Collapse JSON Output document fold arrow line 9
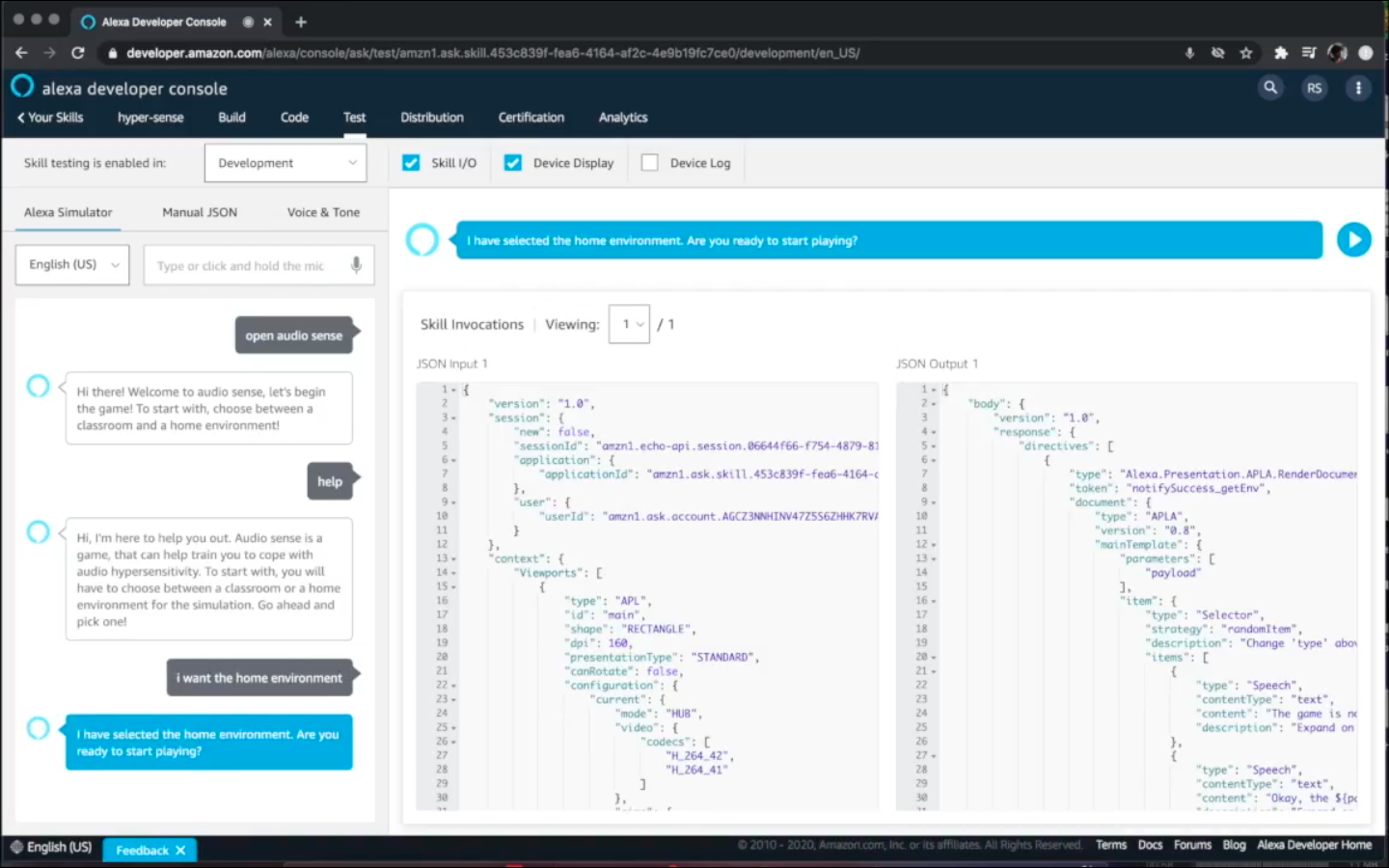This screenshot has width=1389, height=868. pos(934,502)
